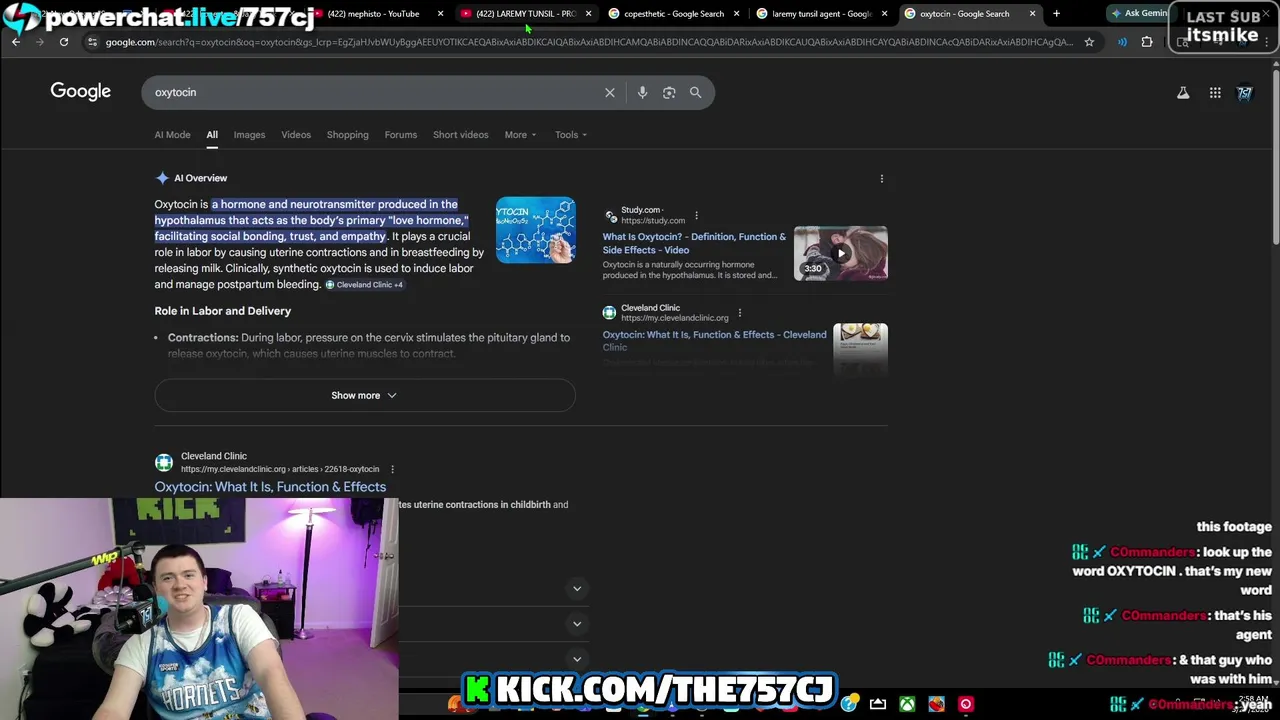The height and width of the screenshot is (720, 1280).
Task: Switch to the AI Mode tab
Action: click(172, 135)
